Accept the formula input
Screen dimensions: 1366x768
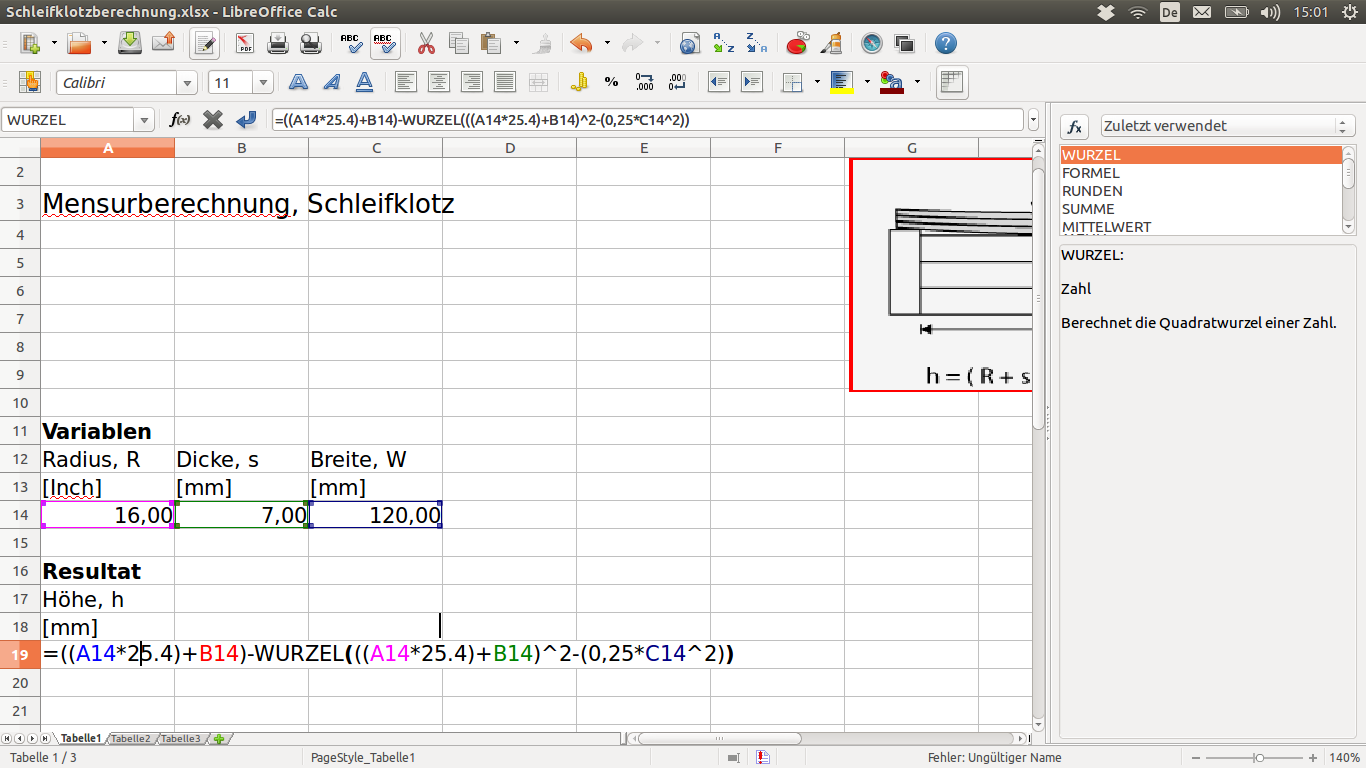[x=246, y=120]
